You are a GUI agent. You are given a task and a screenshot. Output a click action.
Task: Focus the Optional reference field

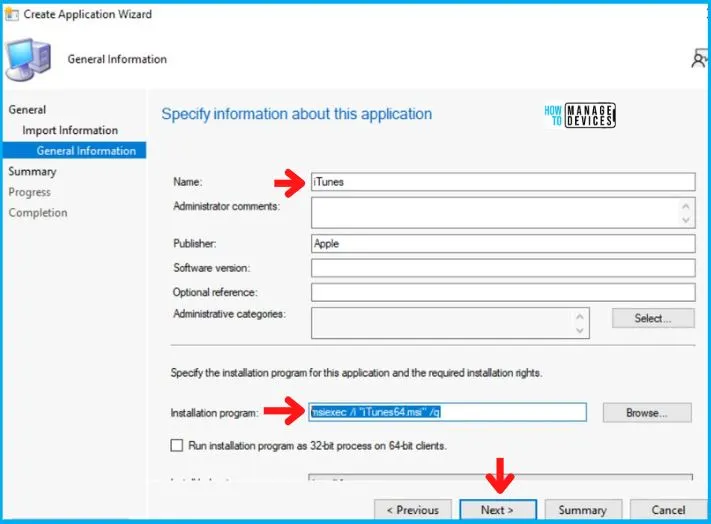tap(503, 292)
